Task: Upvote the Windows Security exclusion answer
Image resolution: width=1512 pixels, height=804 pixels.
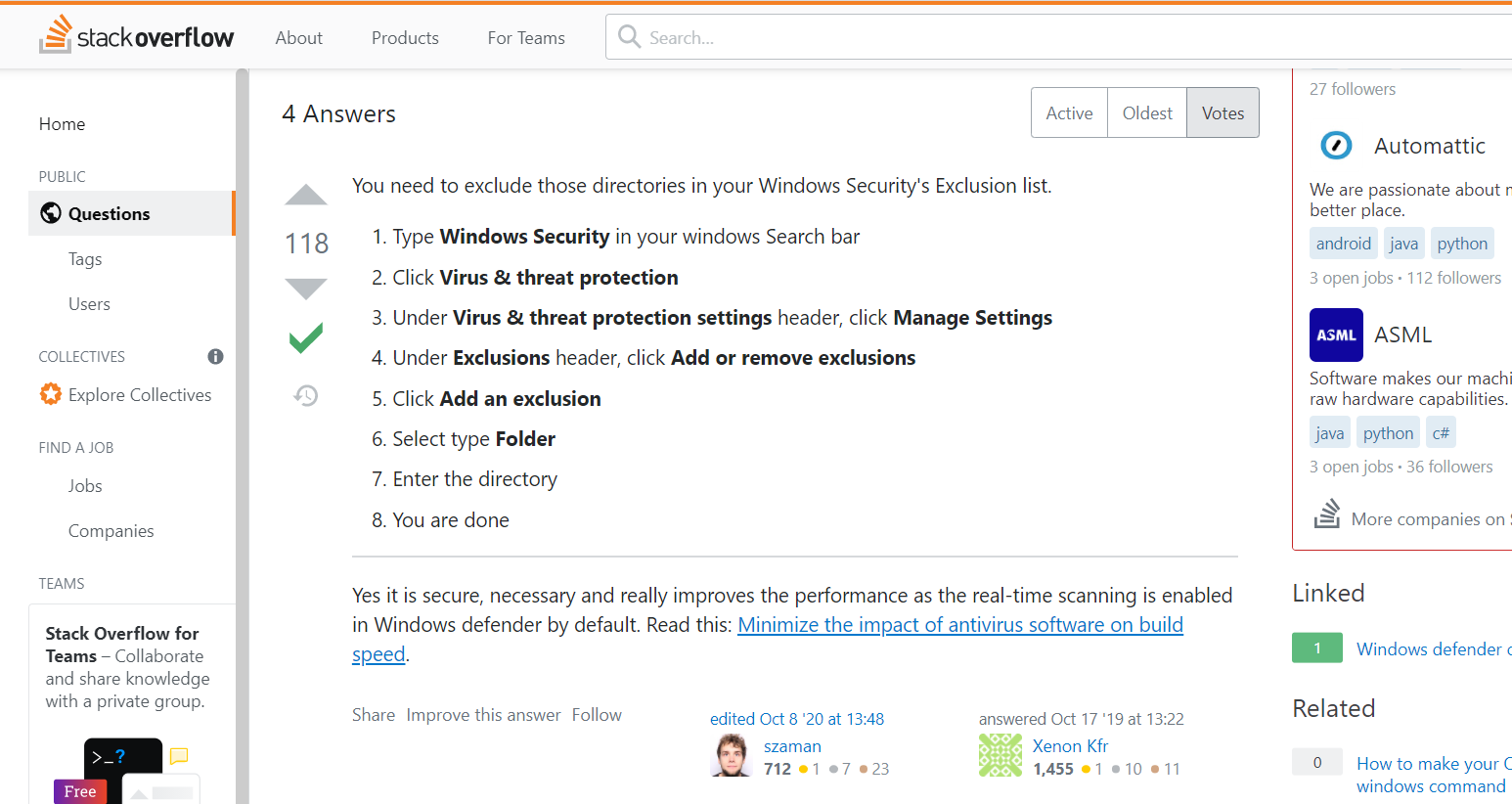Action: [x=306, y=195]
